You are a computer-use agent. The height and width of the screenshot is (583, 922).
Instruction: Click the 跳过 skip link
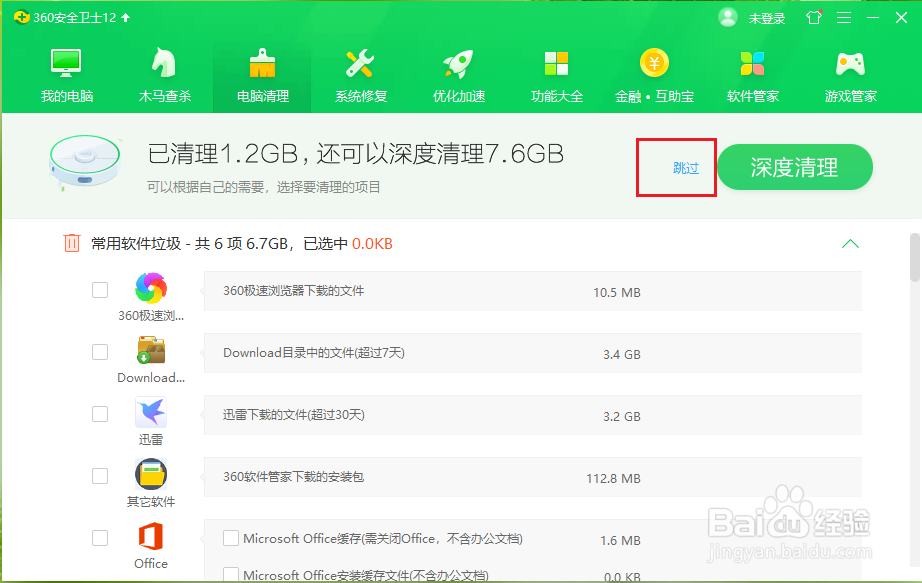tap(676, 167)
